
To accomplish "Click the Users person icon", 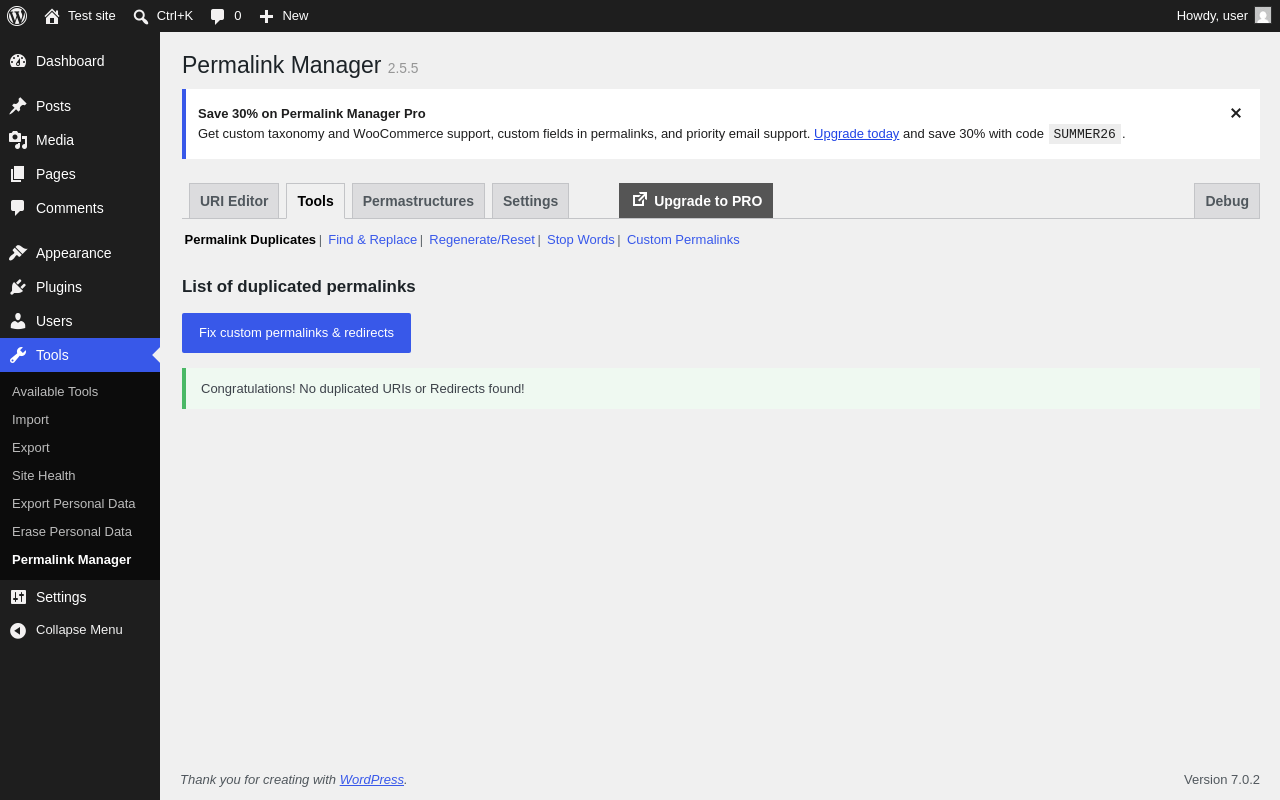I will (18, 321).
